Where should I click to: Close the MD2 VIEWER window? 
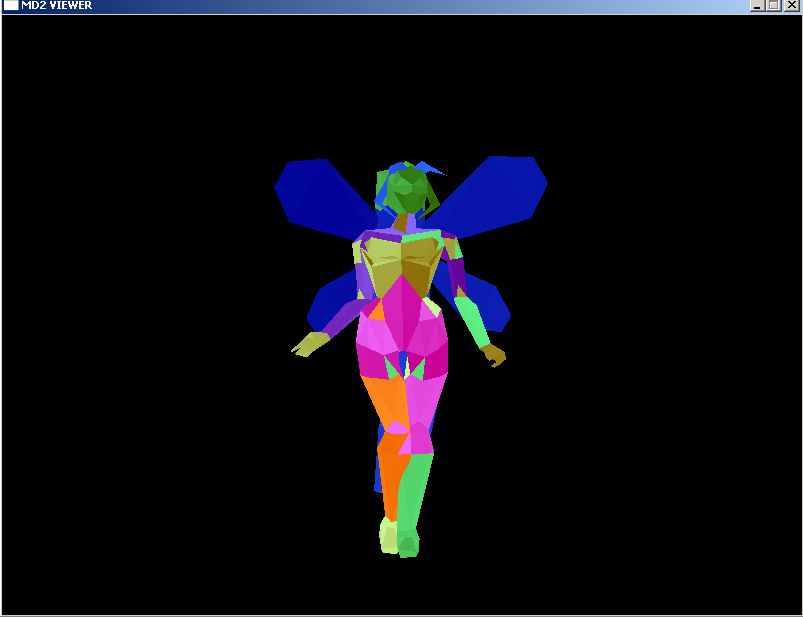792,5
